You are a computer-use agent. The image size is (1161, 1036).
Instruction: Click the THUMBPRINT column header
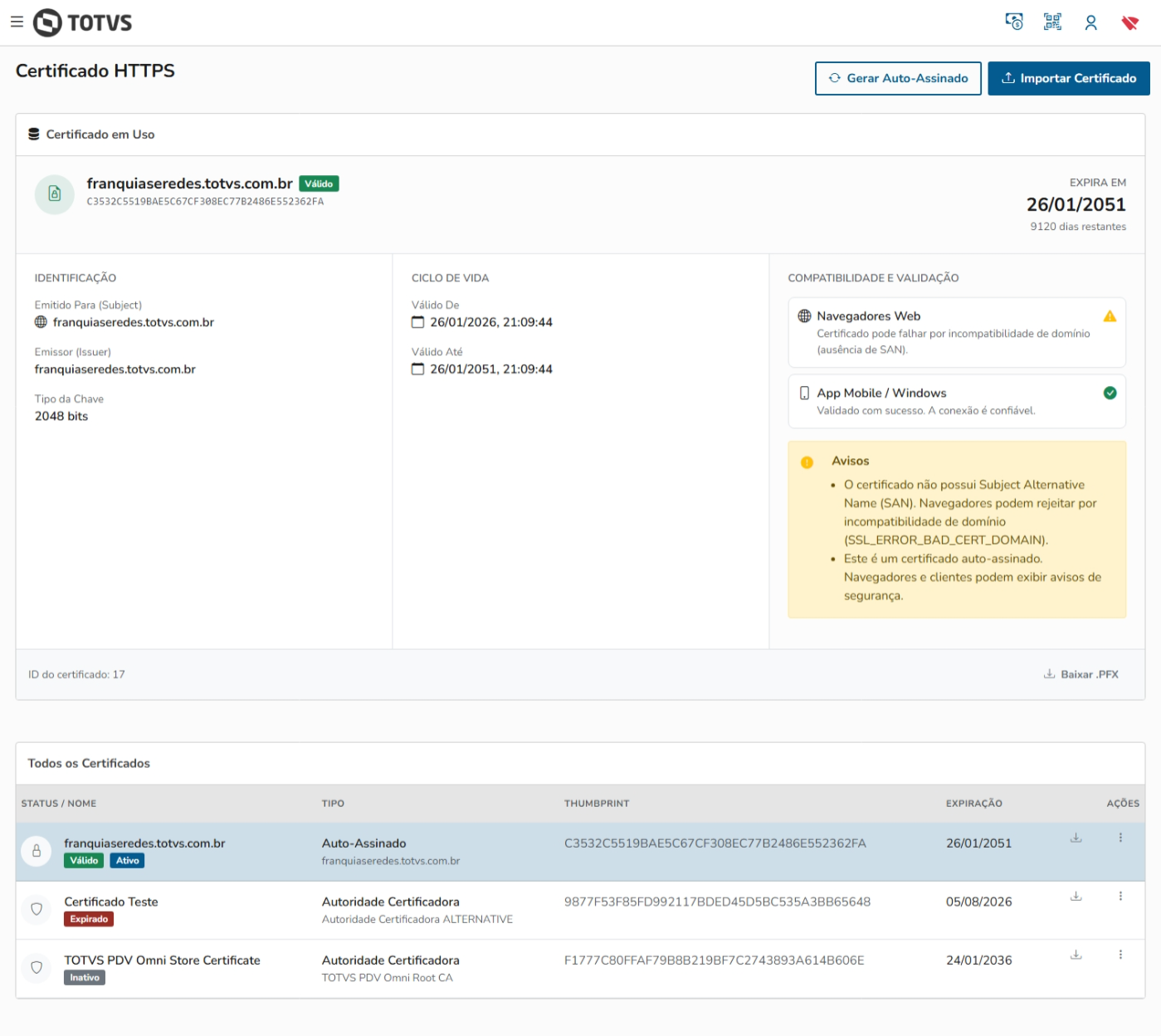pyautogui.click(x=597, y=804)
